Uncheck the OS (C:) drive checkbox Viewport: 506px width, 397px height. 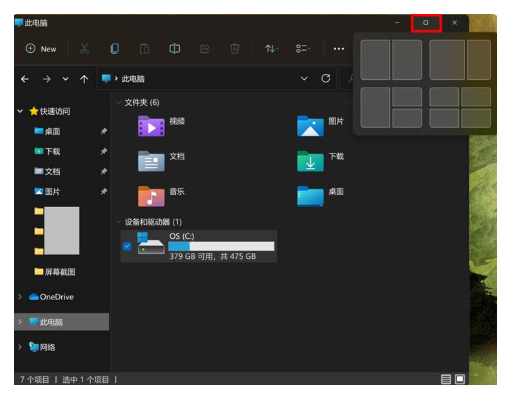[x=127, y=246]
